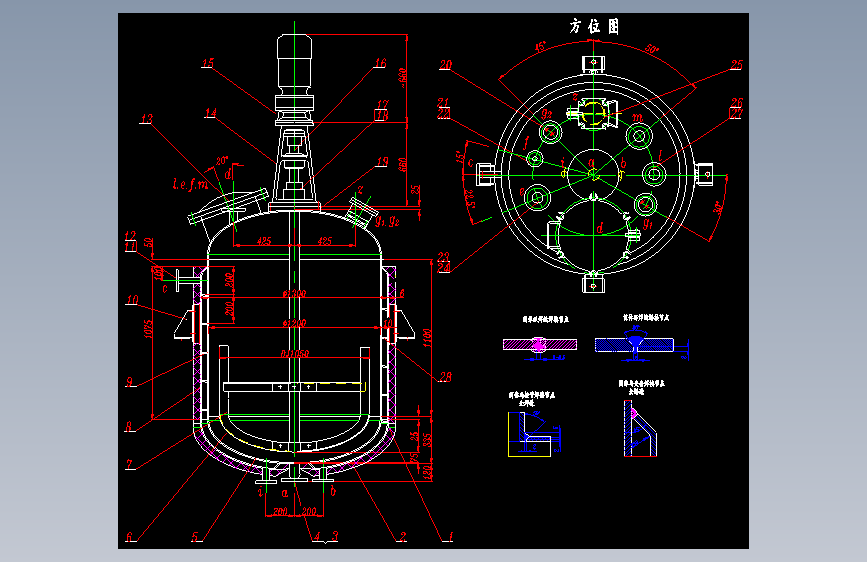Click the DJ1050 agitator dimension text

tap(295, 353)
